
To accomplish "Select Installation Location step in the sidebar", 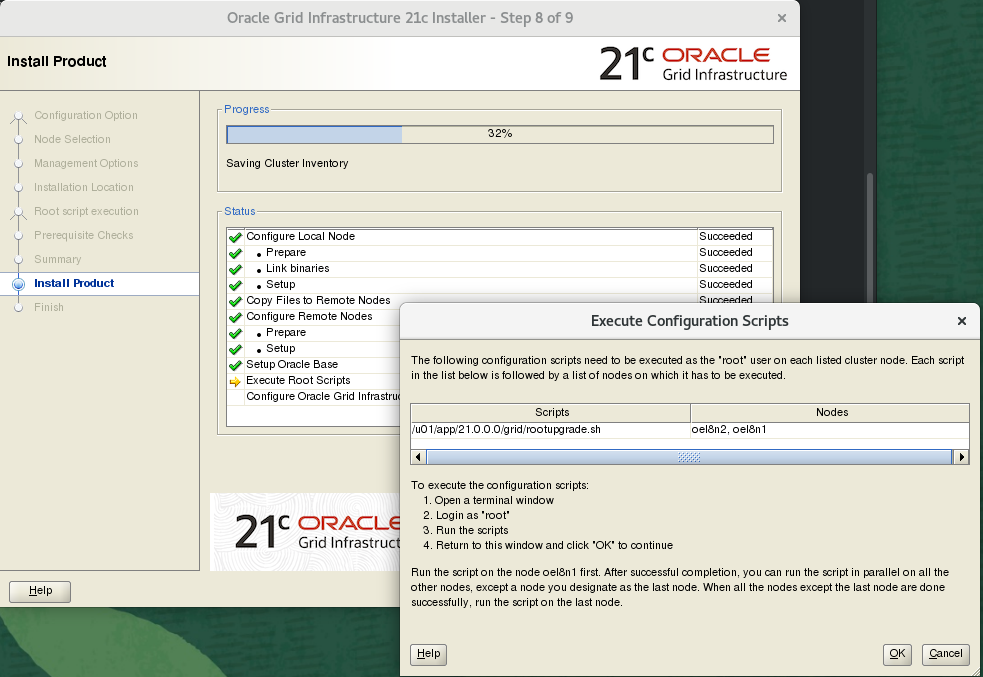I will point(83,187).
